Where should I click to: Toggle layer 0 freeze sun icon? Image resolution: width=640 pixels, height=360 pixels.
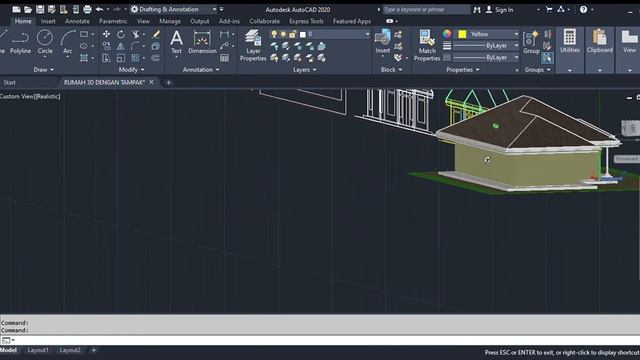283,34
